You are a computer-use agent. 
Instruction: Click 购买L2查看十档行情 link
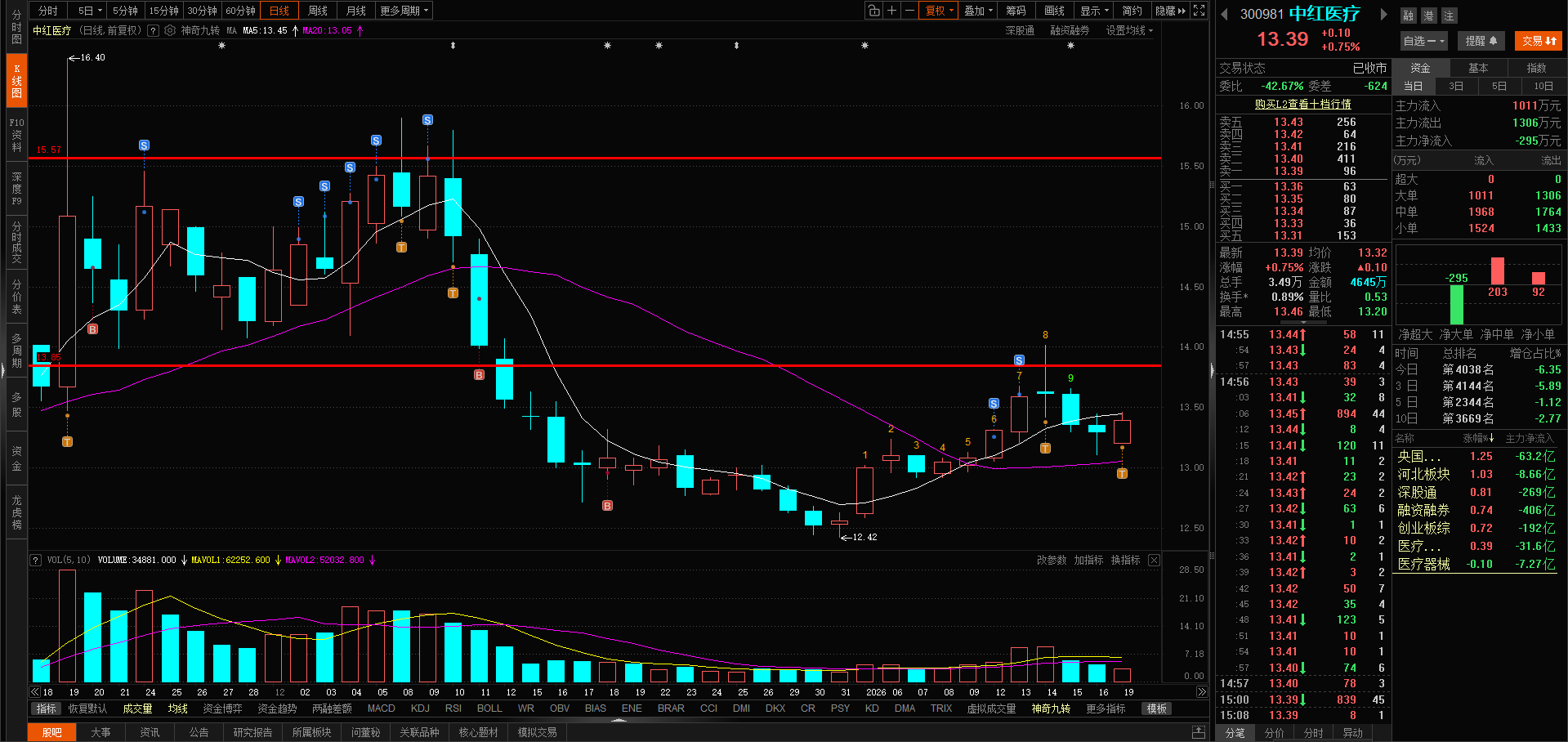[x=1303, y=105]
